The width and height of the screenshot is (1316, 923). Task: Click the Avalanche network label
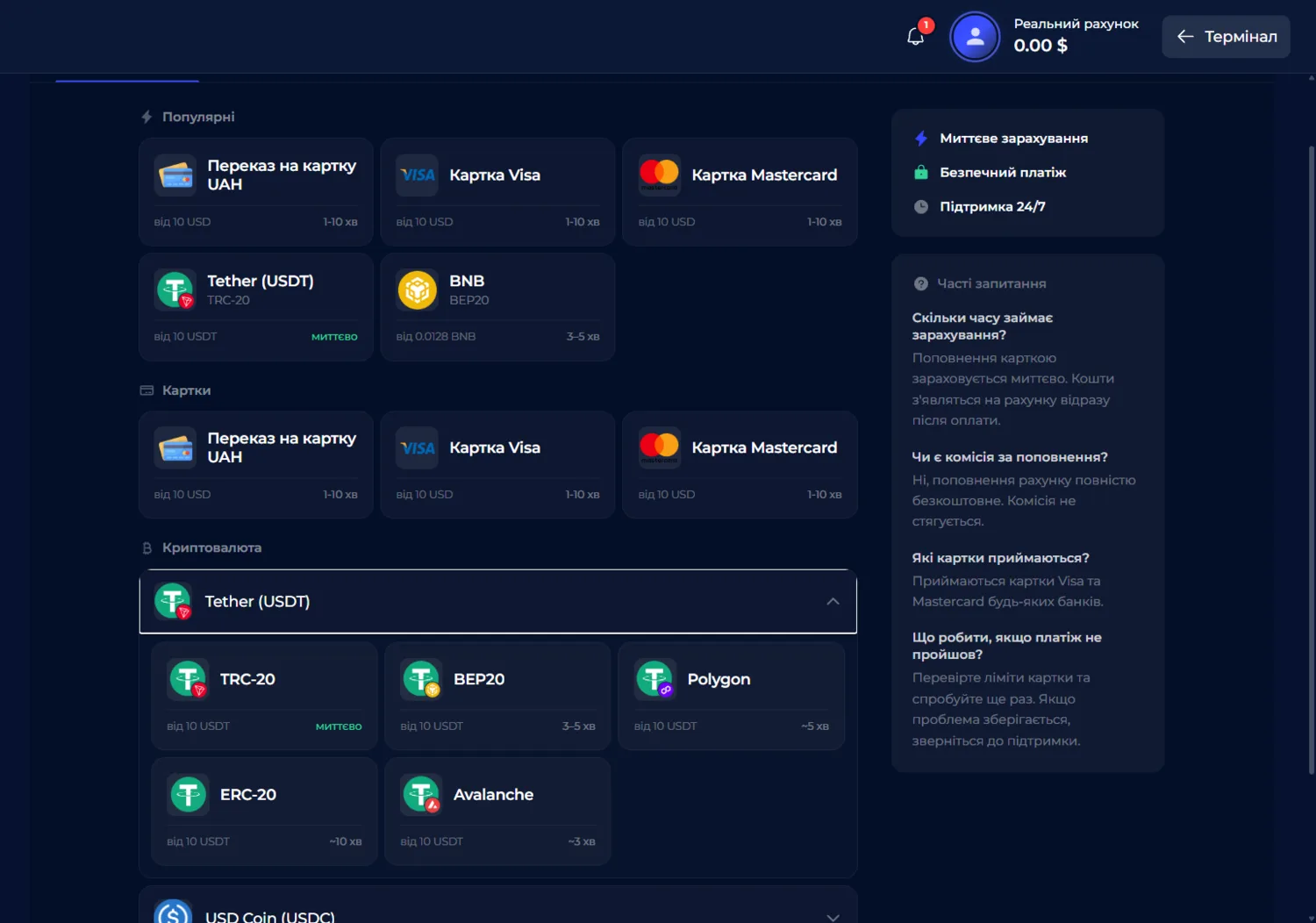[493, 794]
